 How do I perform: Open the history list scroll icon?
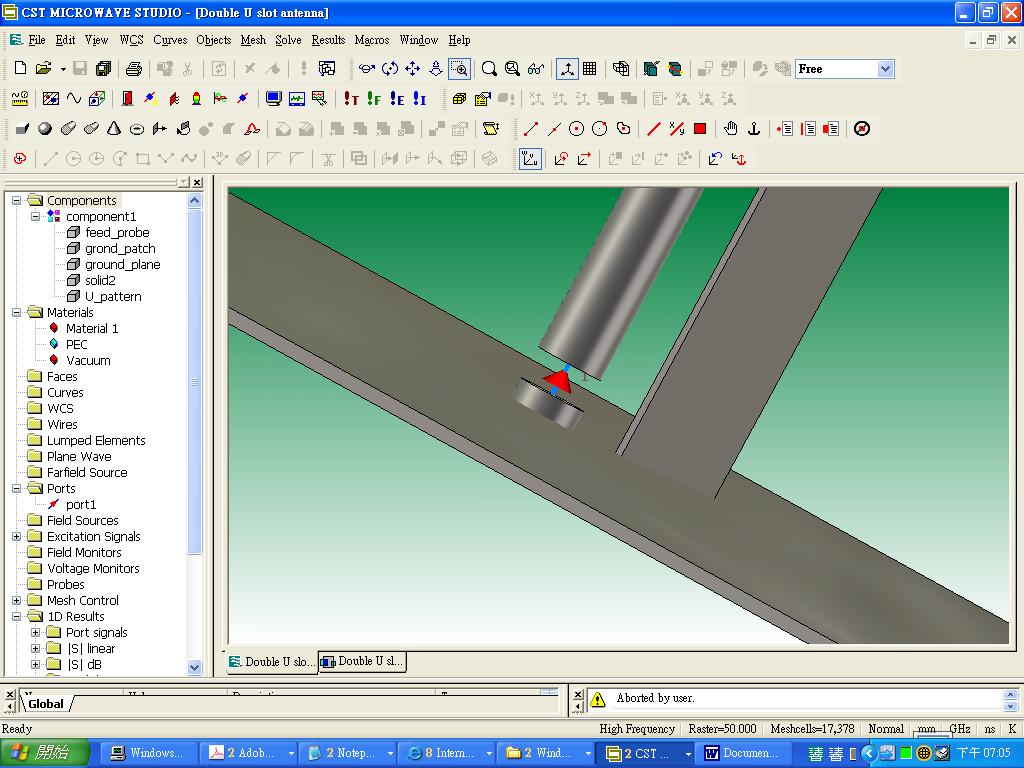491,129
